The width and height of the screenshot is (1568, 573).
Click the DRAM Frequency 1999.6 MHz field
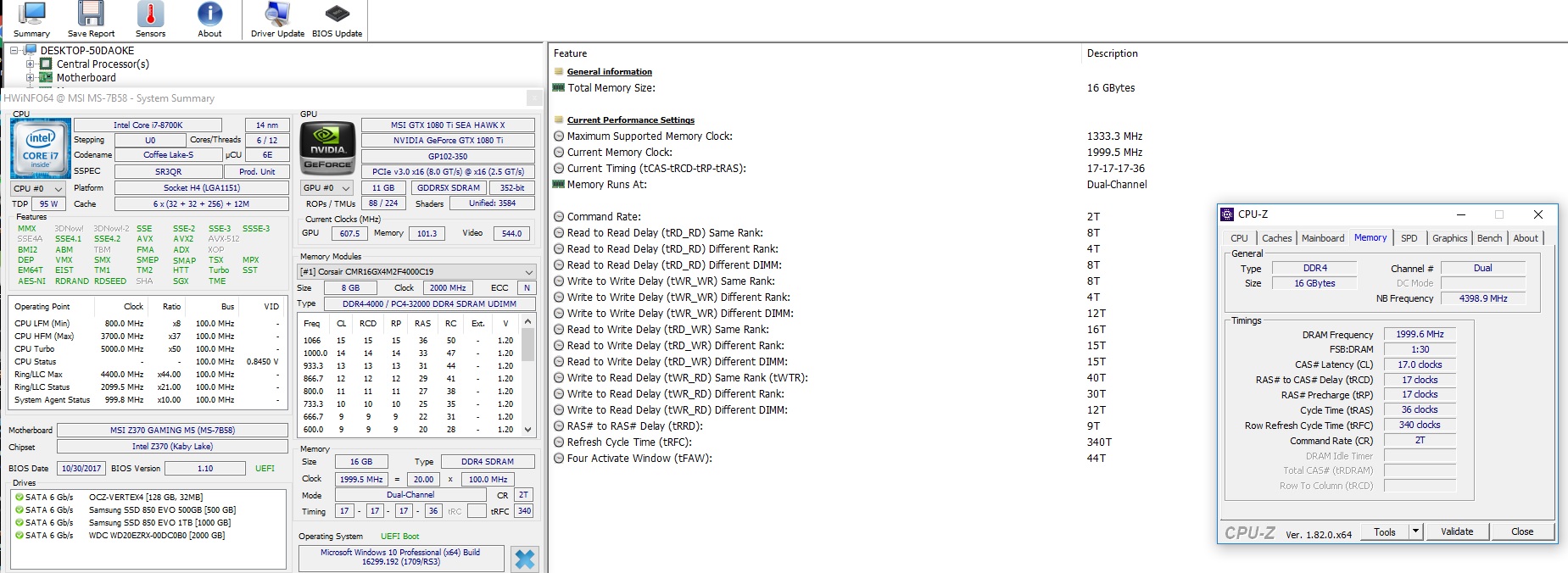[x=1420, y=334]
